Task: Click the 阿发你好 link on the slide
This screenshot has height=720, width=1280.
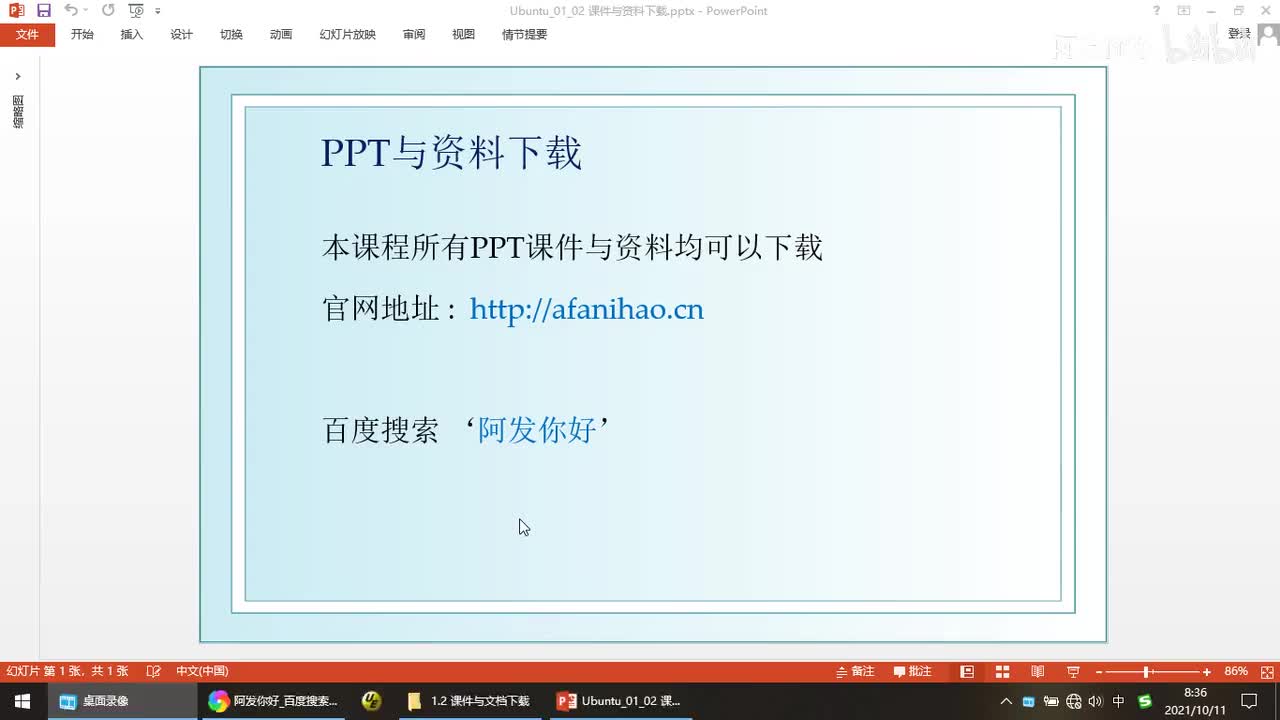Action: (x=537, y=430)
